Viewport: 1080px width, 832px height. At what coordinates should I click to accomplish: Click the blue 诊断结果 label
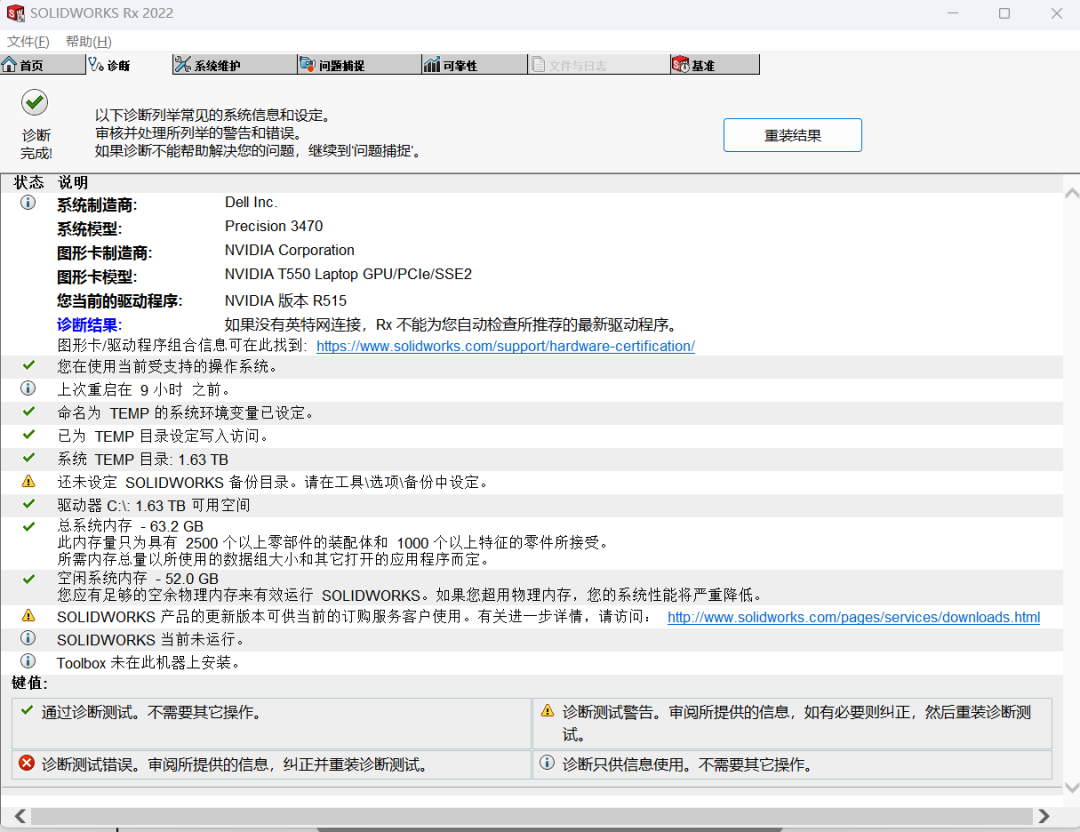[x=89, y=325]
